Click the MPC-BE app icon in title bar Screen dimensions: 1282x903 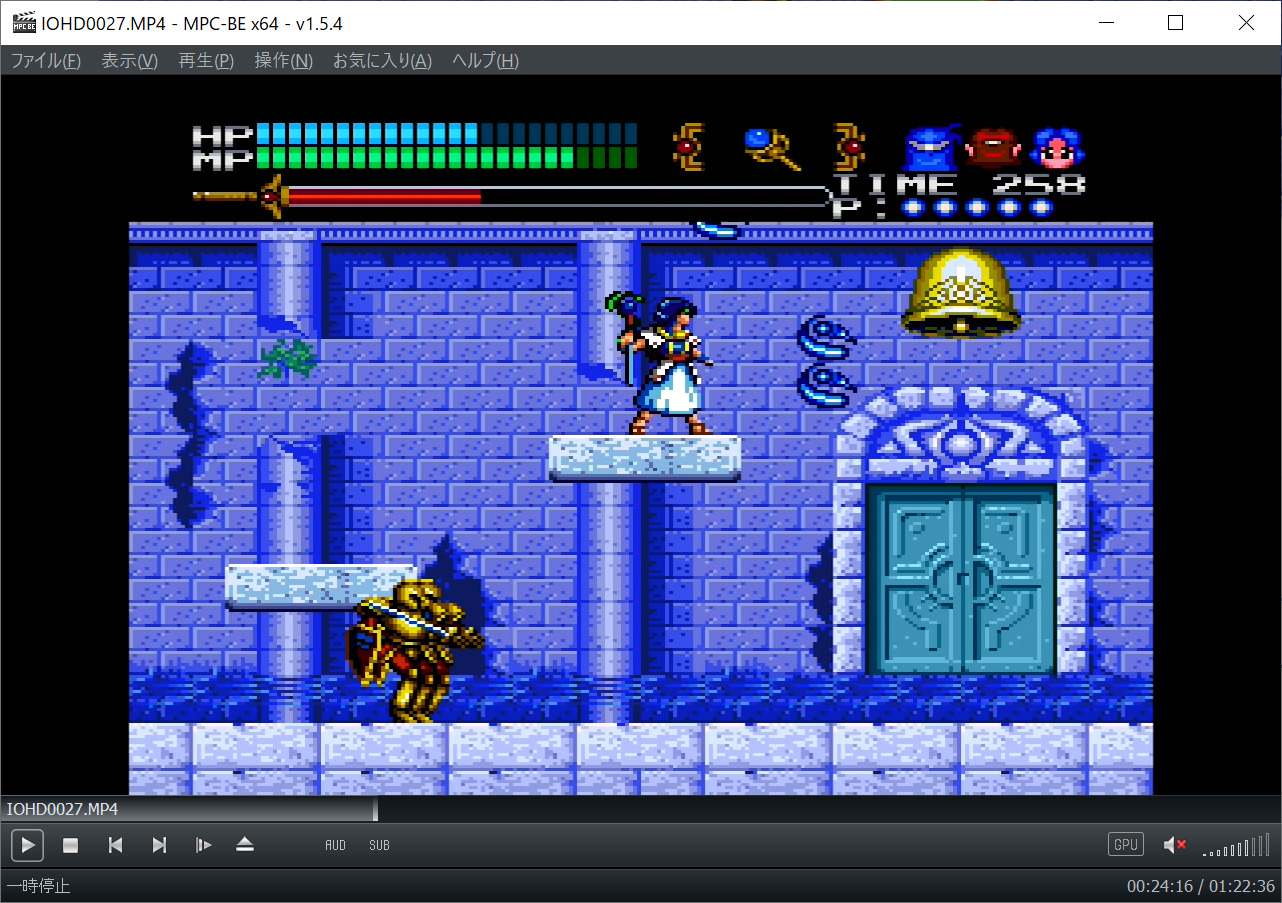tap(24, 23)
